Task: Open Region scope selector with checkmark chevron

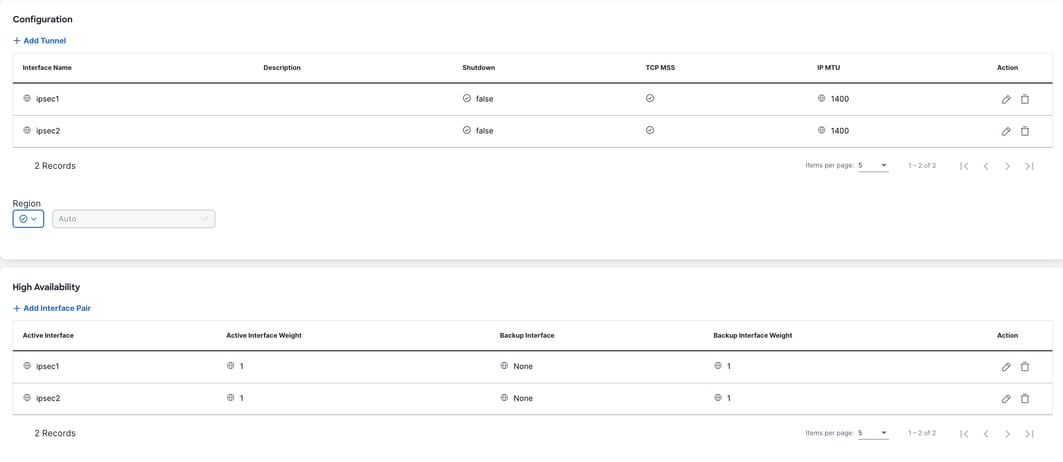Action: (28, 219)
